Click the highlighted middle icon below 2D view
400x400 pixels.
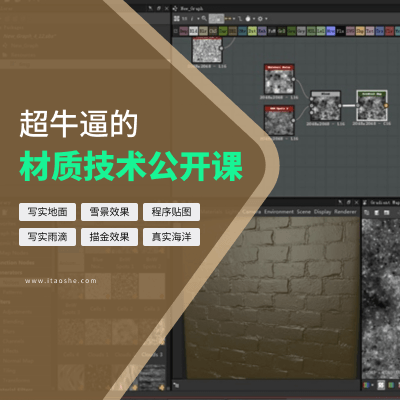click(381, 385)
